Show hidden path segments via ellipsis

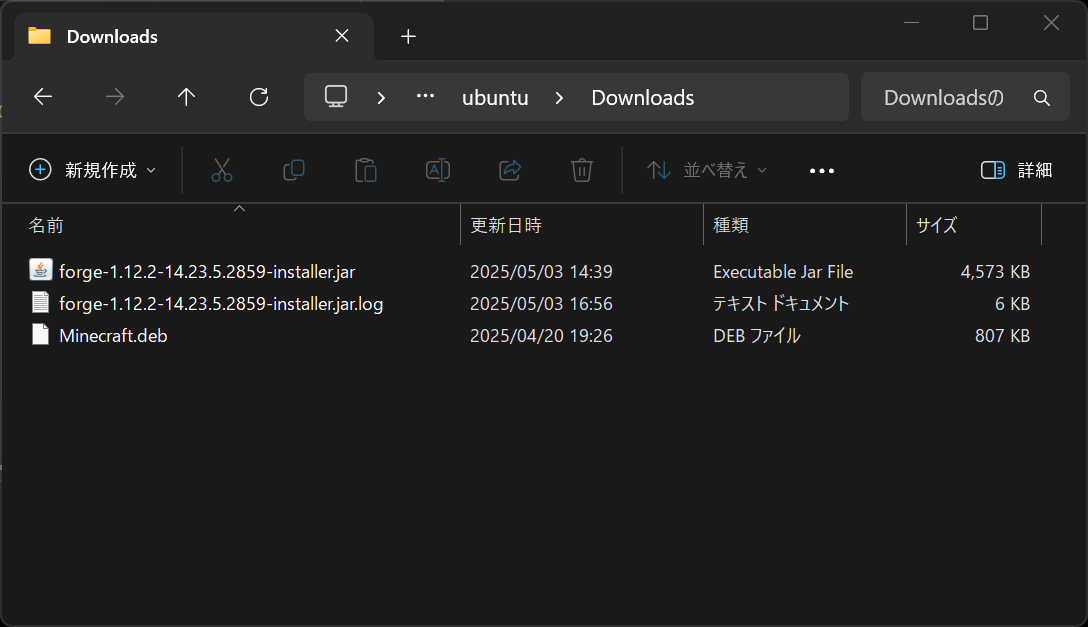click(x=425, y=96)
